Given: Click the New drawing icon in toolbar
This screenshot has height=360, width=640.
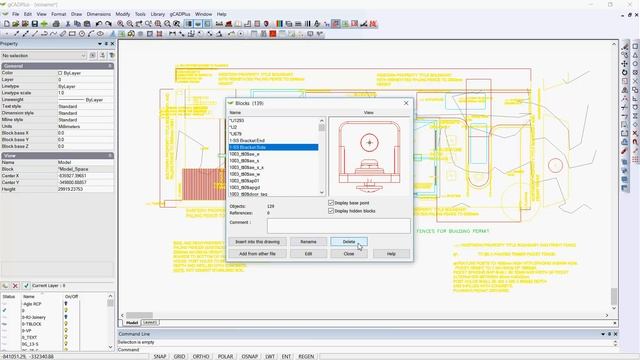Looking at the screenshot, I should [7, 24].
